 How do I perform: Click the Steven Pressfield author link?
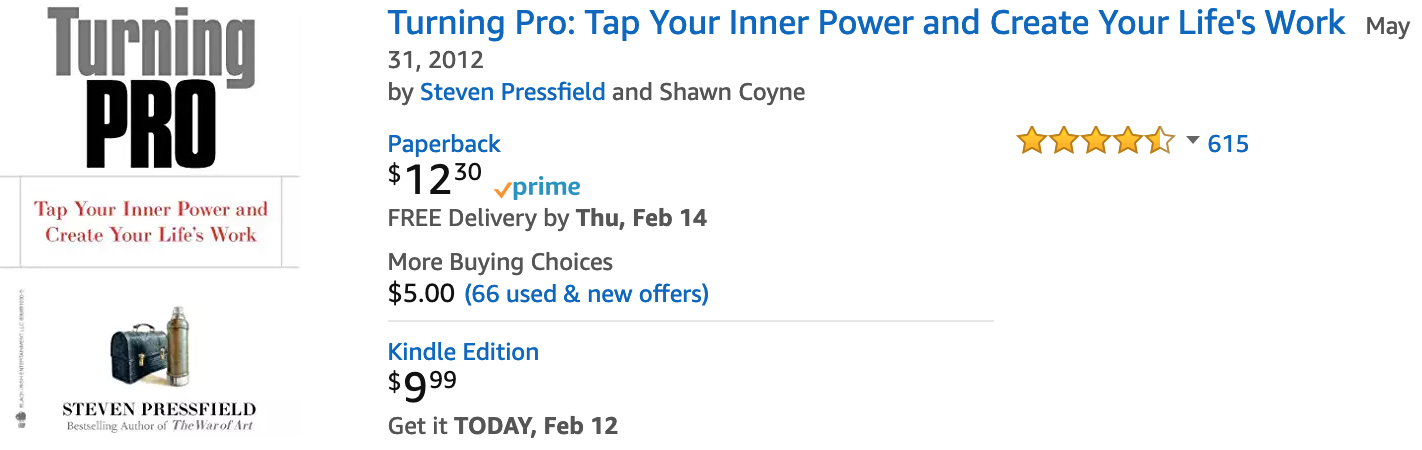512,92
